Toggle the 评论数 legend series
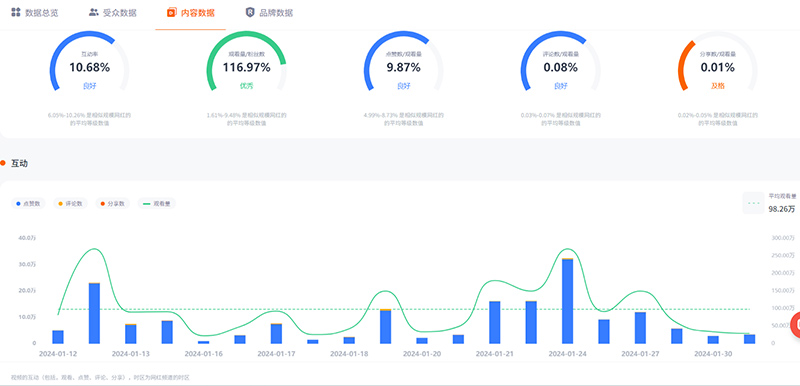800x386 pixels. pyautogui.click(x=70, y=203)
